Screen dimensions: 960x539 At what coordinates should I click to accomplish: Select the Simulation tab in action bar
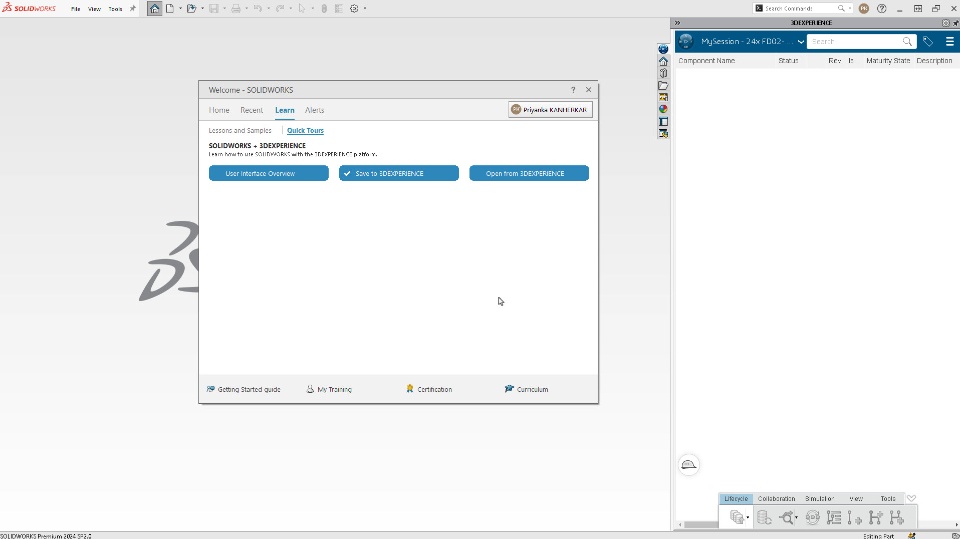tap(820, 499)
